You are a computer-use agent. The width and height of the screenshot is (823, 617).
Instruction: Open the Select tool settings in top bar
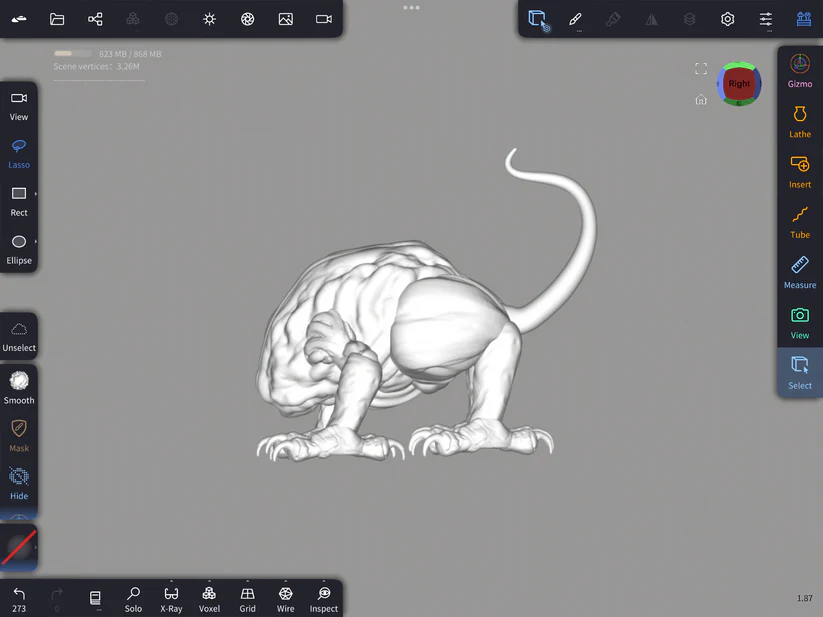538,20
